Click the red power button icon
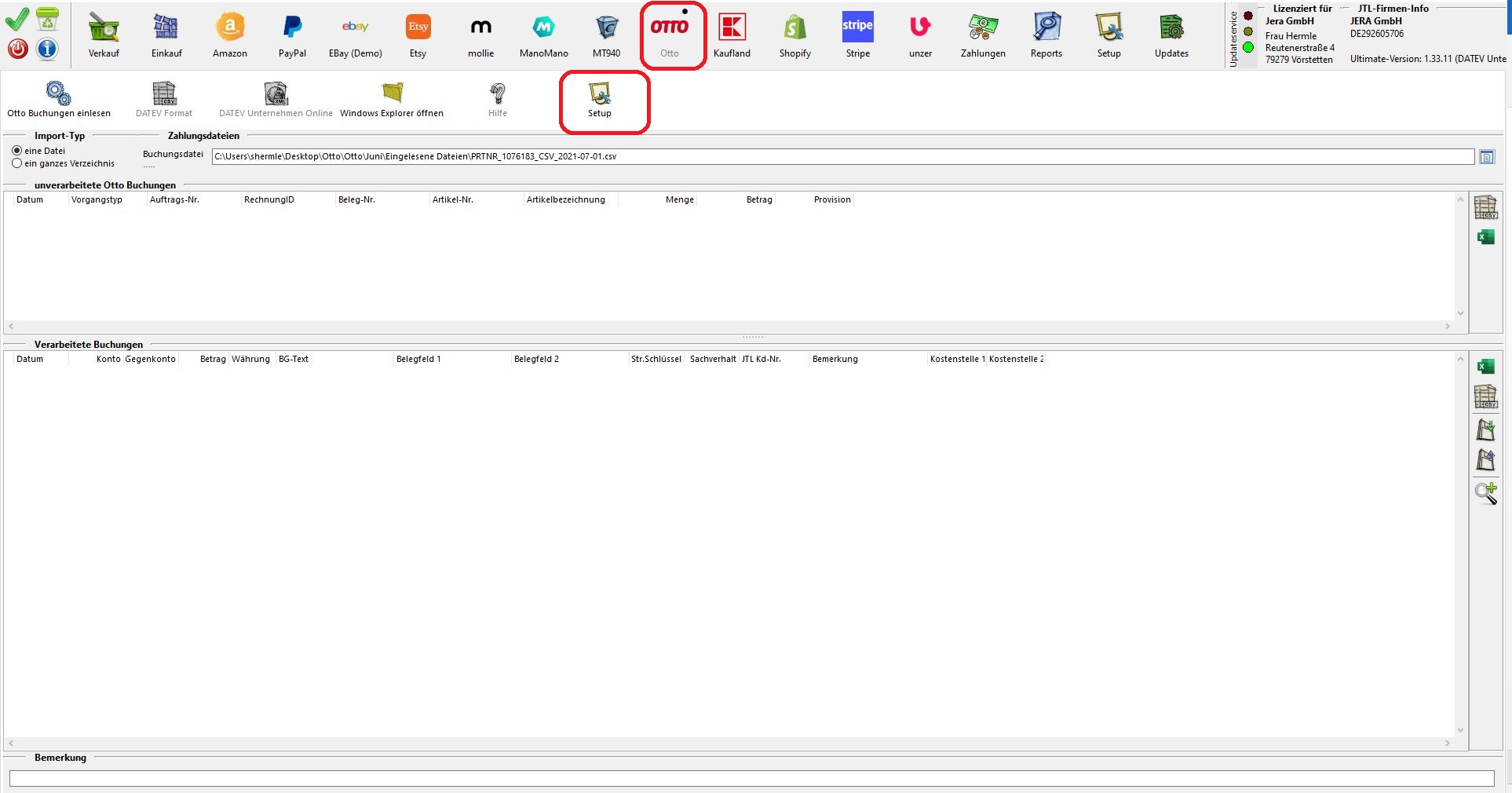Screen dimensions: 1512x793 [x=17, y=49]
